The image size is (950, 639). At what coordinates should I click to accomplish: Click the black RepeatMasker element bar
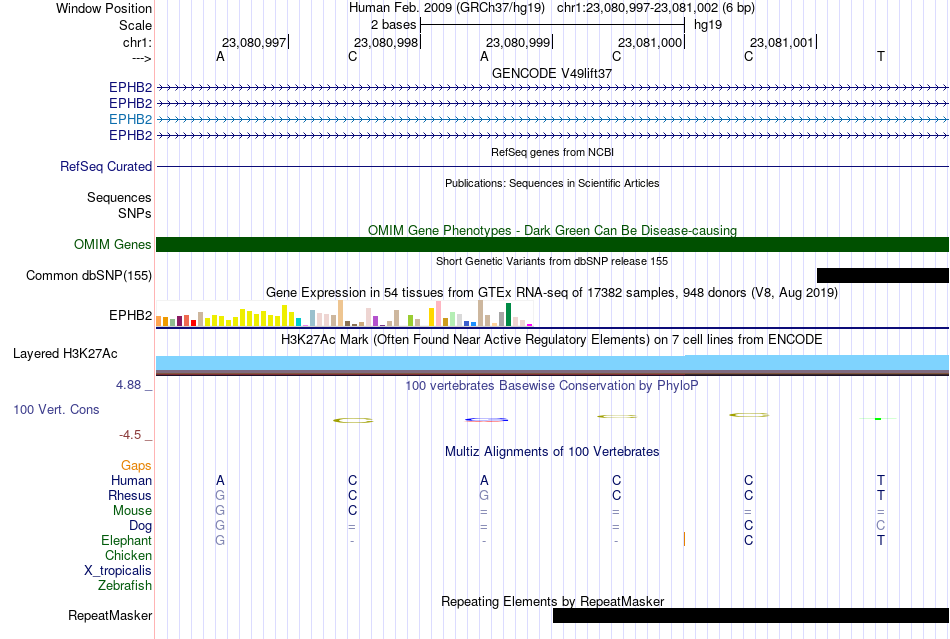pos(751,615)
